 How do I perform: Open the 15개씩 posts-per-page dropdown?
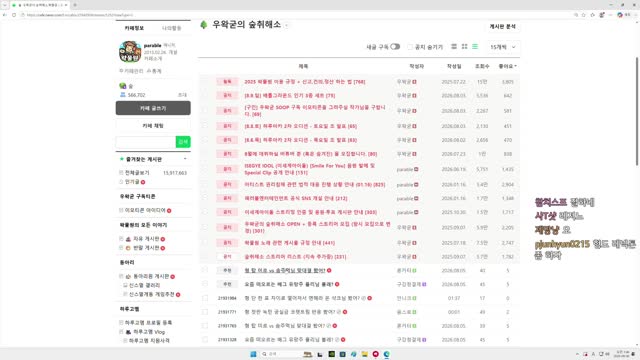[x=503, y=47]
